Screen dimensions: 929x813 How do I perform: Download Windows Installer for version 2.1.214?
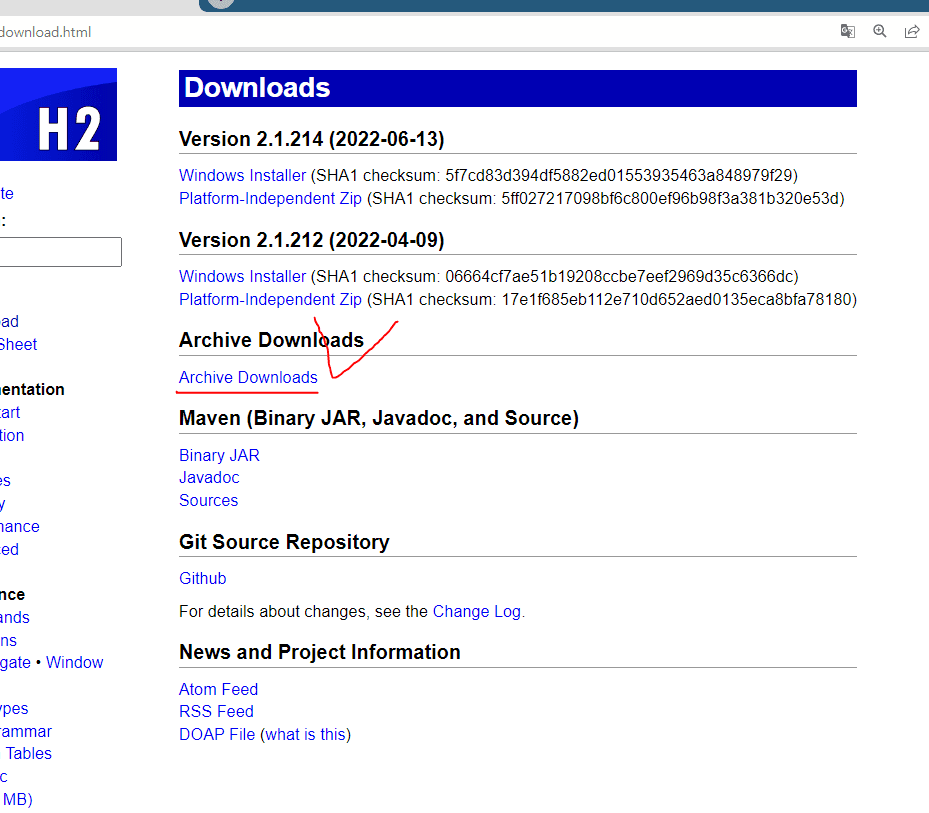click(x=242, y=175)
